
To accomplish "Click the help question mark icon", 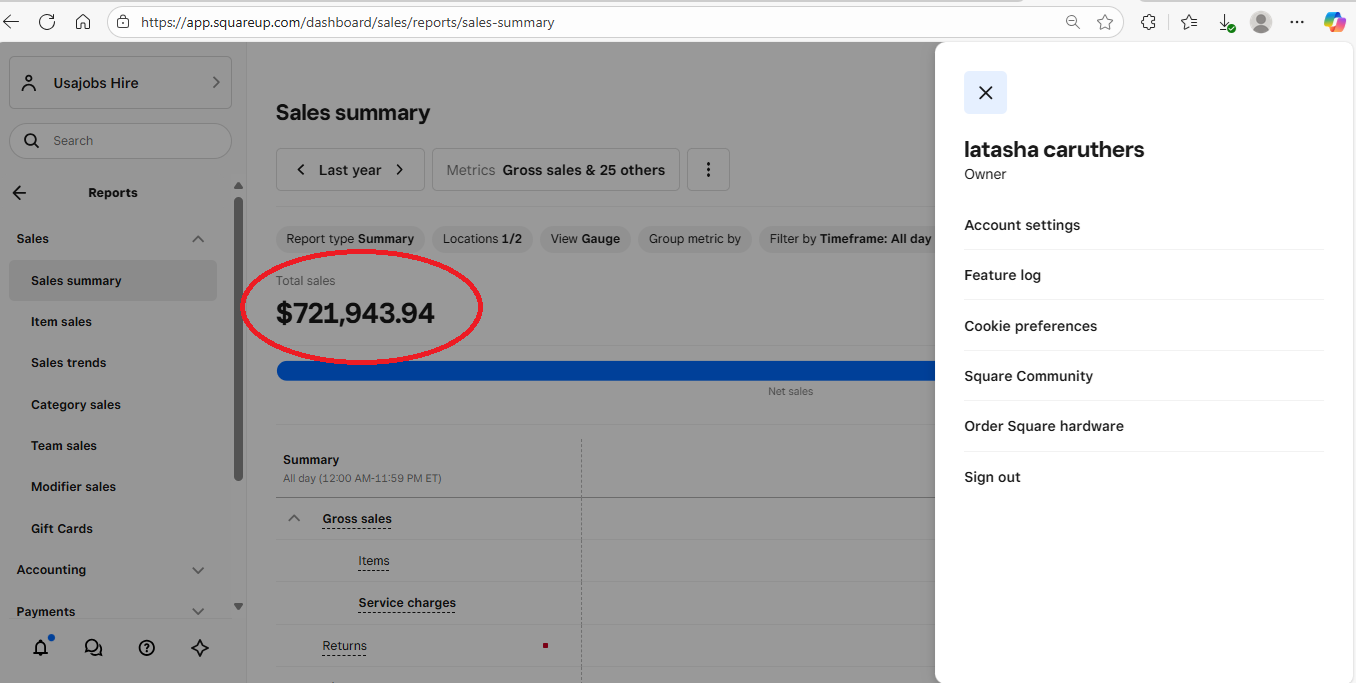I will (147, 648).
